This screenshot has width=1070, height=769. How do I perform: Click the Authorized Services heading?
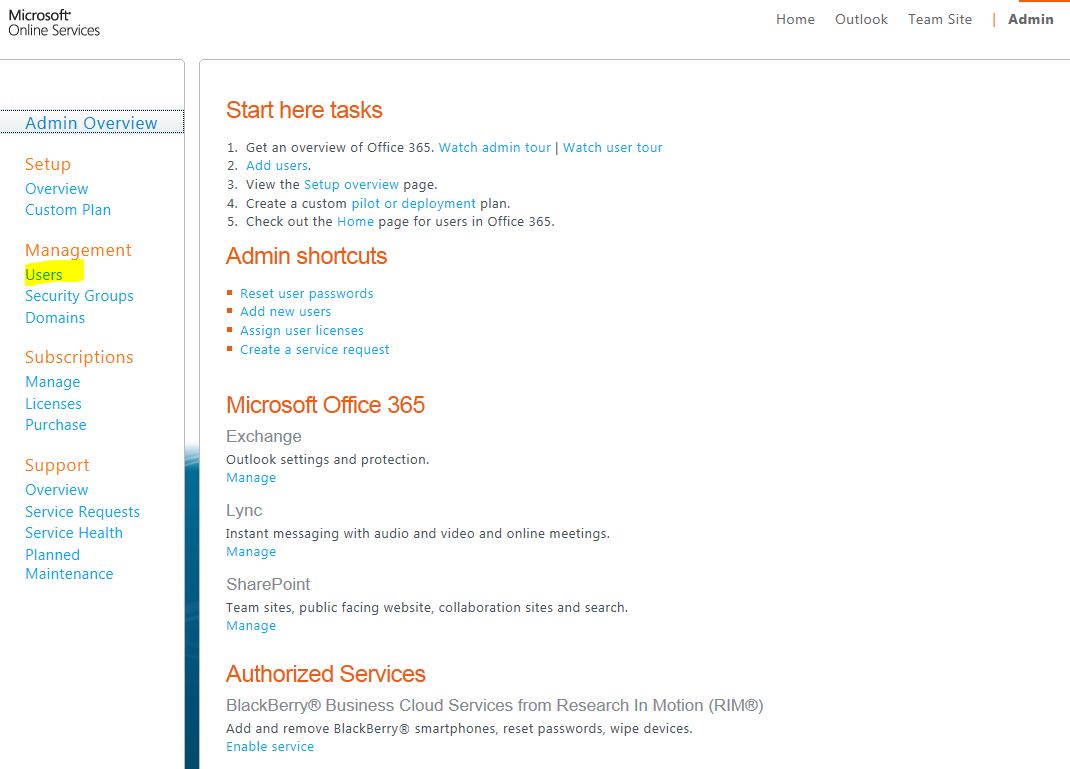(x=326, y=674)
